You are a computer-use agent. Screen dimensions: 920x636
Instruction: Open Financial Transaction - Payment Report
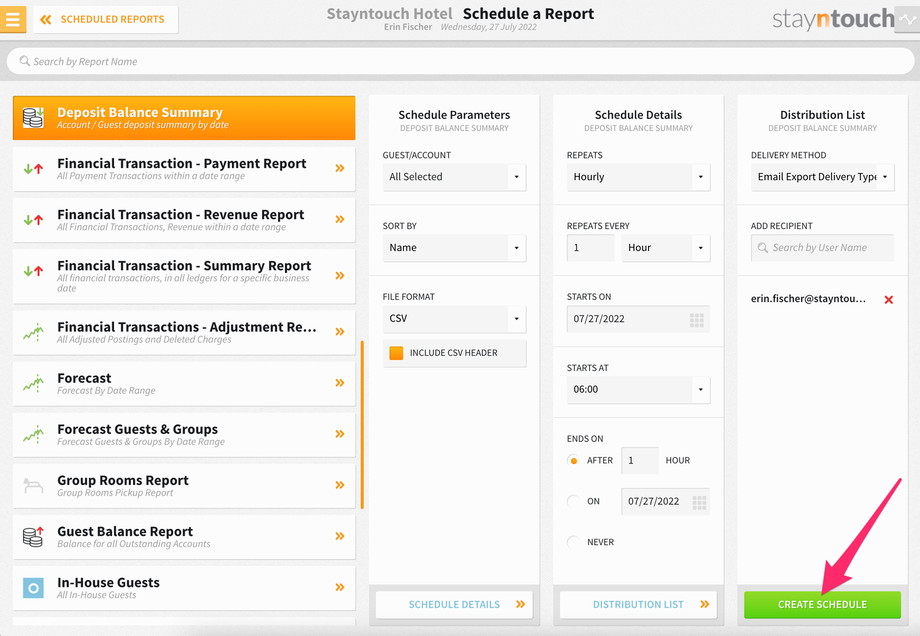(x=184, y=169)
